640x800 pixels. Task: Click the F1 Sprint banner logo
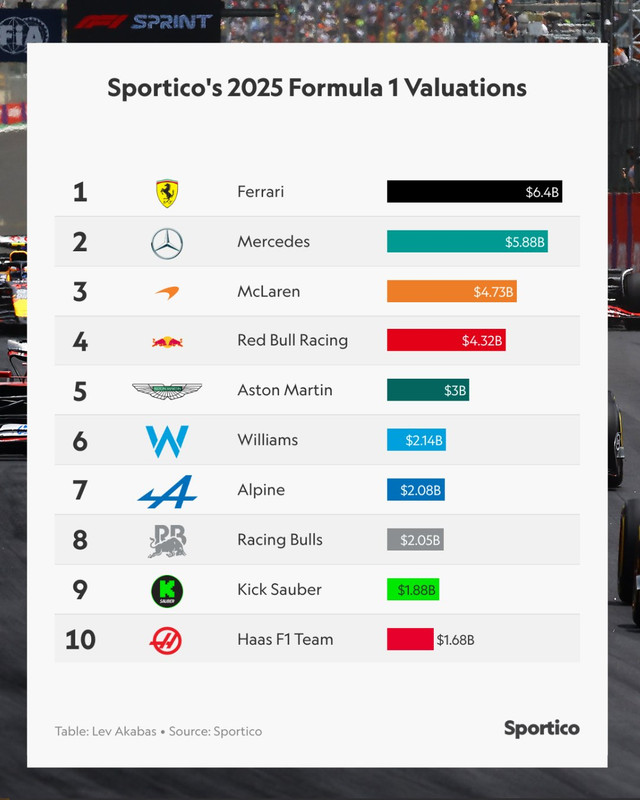click(x=143, y=21)
